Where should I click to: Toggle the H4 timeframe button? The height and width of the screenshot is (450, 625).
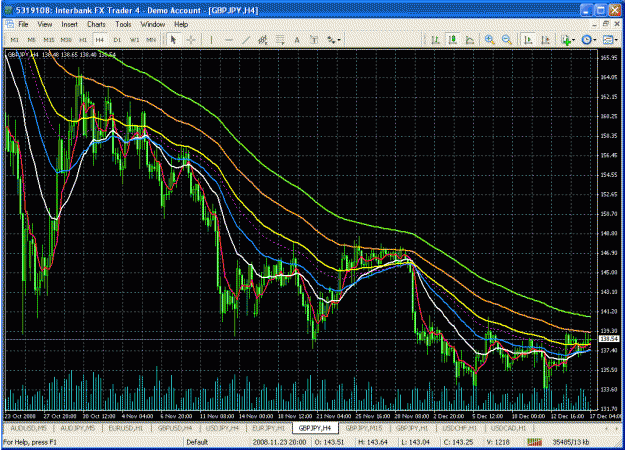pyautogui.click(x=100, y=40)
